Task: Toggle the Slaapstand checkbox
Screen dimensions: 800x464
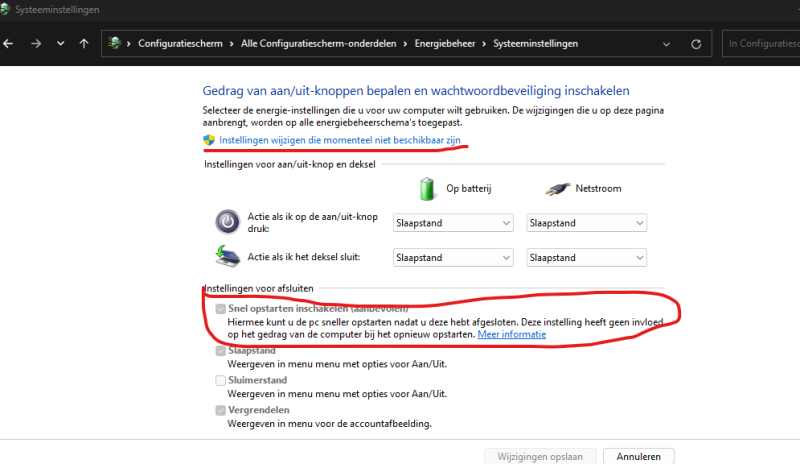Action: tap(220, 351)
